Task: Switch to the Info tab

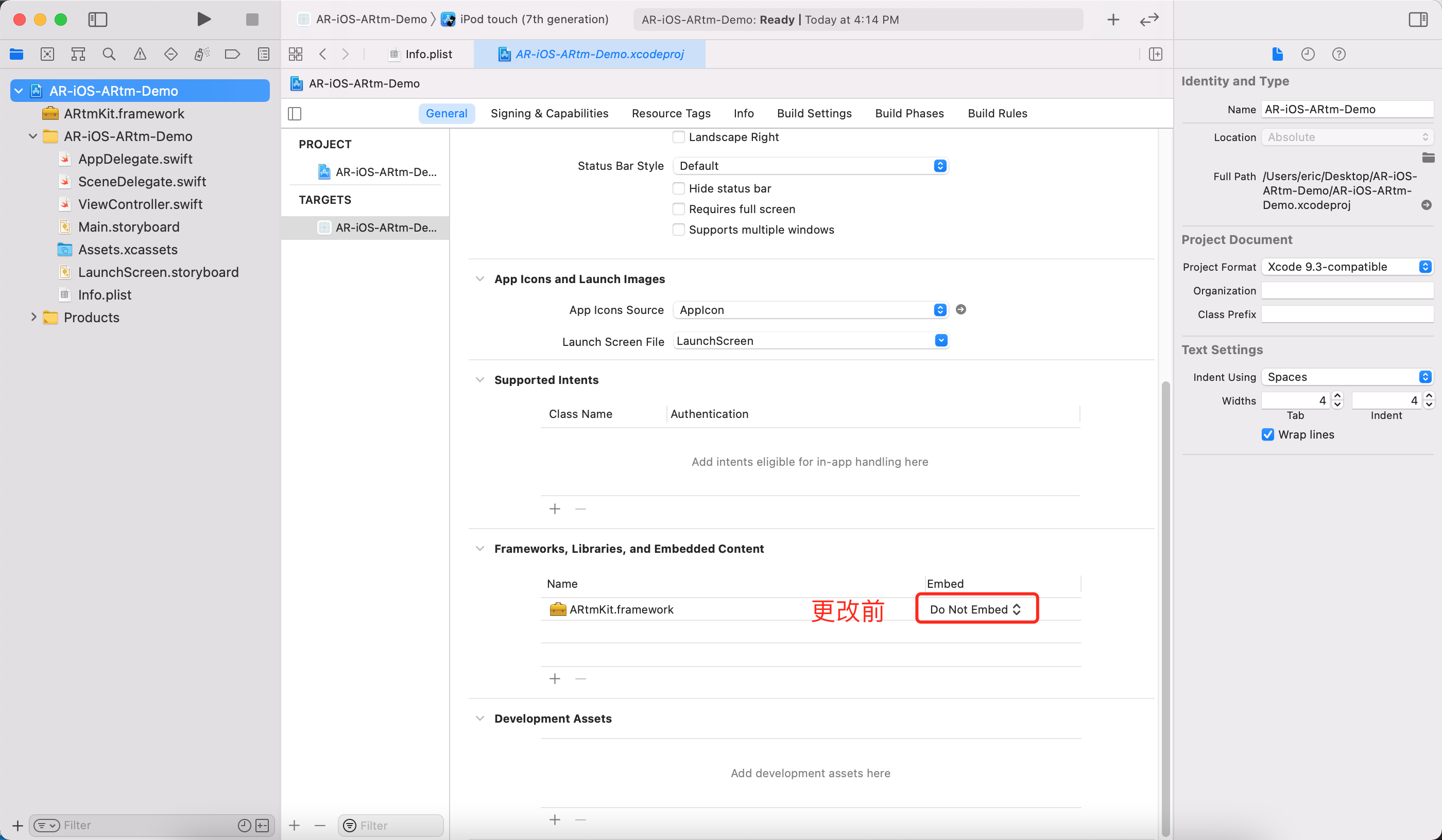Action: click(x=744, y=113)
